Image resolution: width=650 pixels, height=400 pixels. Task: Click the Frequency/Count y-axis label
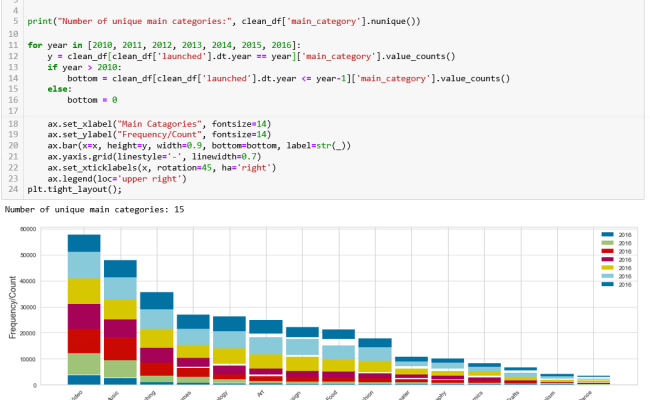click(12, 307)
